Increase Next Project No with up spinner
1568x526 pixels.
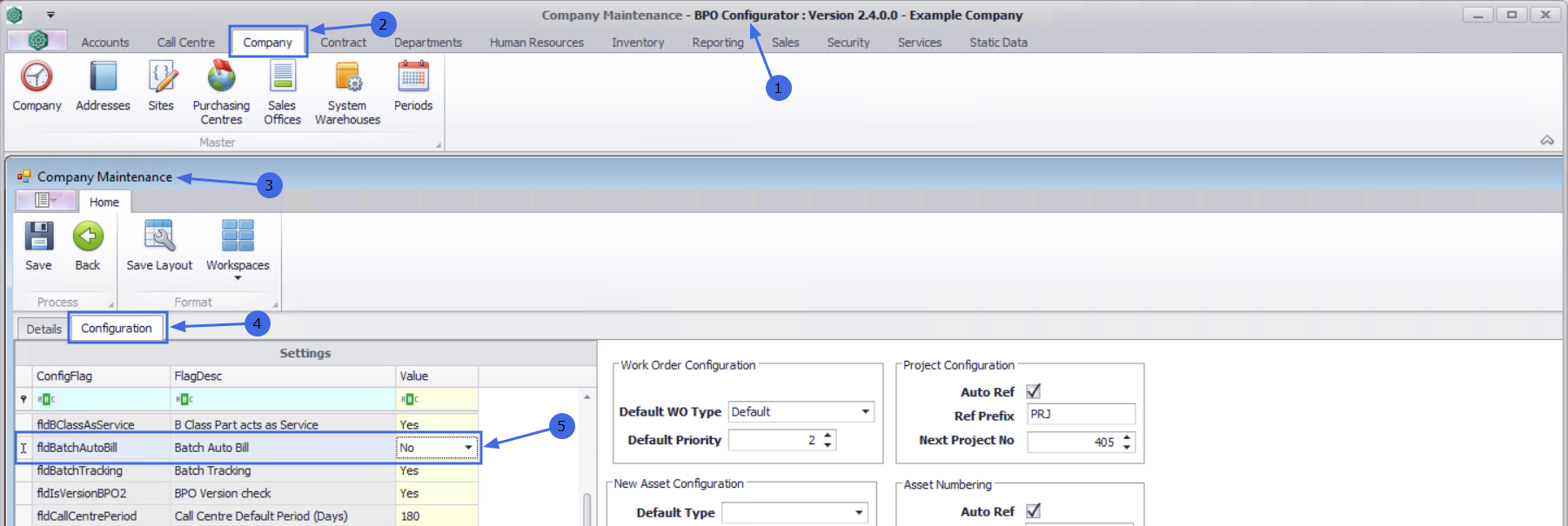(1127, 436)
